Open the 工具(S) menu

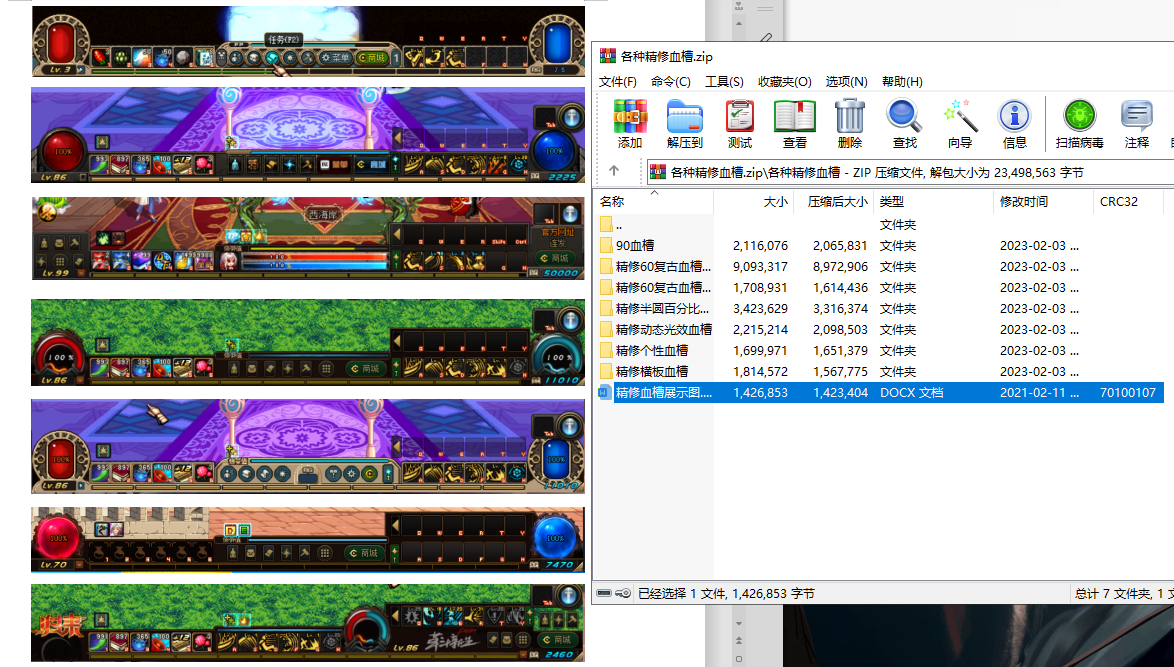coord(724,81)
